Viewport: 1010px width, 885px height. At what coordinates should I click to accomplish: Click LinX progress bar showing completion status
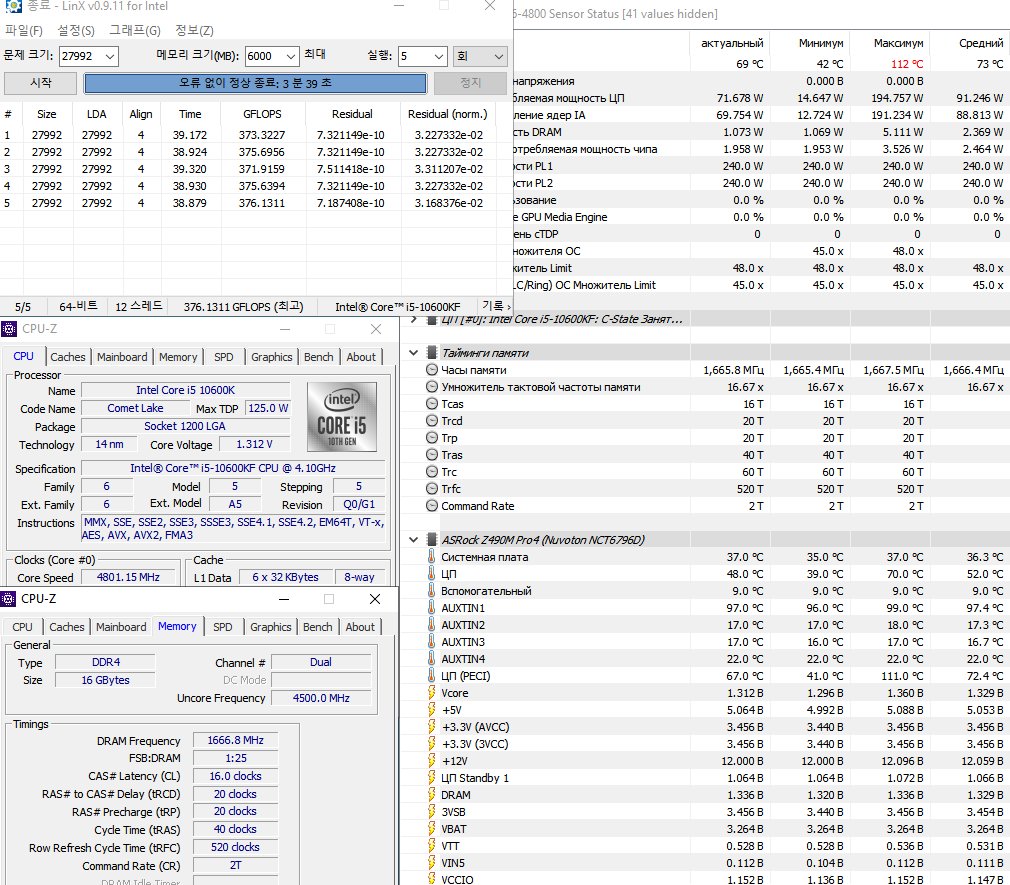pyautogui.click(x=255, y=83)
